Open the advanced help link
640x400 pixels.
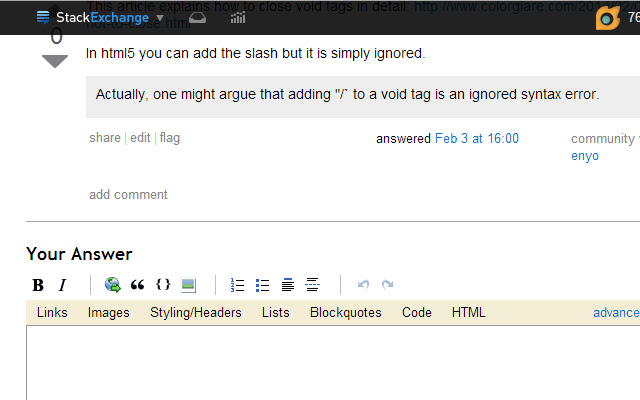[x=616, y=313]
